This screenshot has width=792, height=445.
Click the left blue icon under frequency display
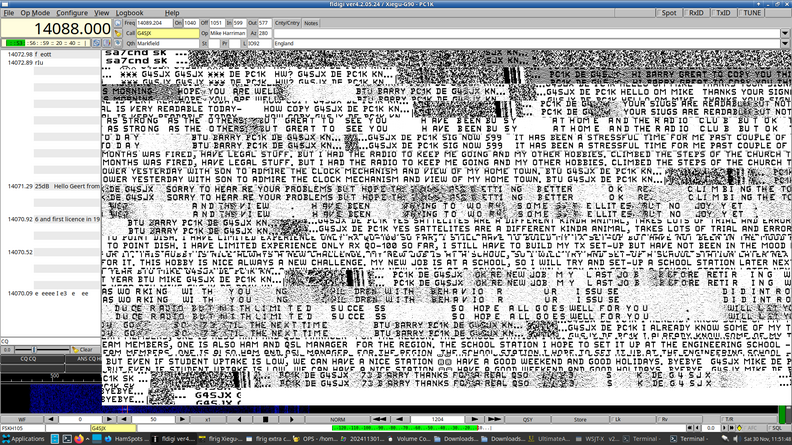tap(96, 43)
